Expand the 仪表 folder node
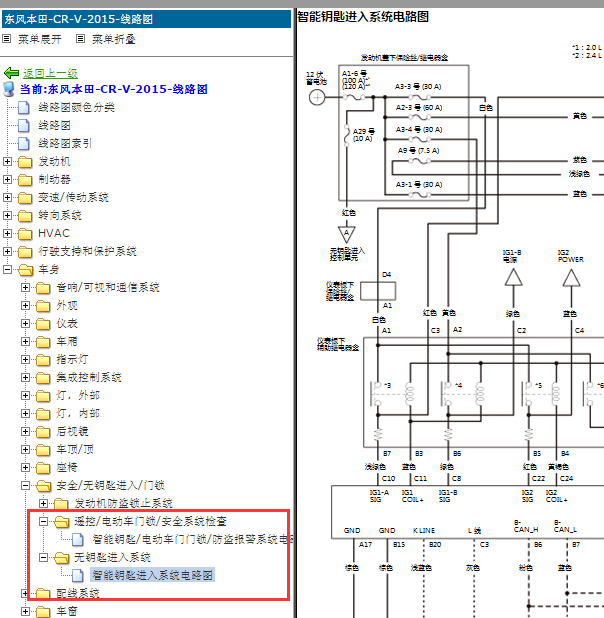This screenshot has height=618, width=604. click(x=25, y=324)
